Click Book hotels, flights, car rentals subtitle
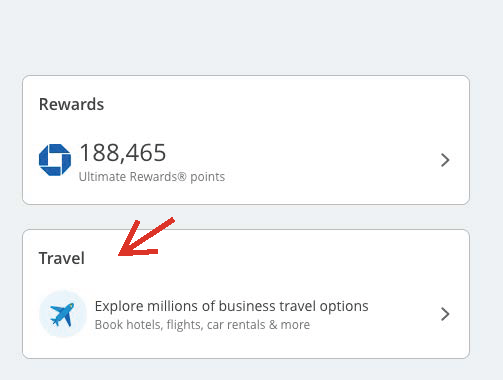The width and height of the screenshot is (503, 380). pyautogui.click(x=202, y=325)
